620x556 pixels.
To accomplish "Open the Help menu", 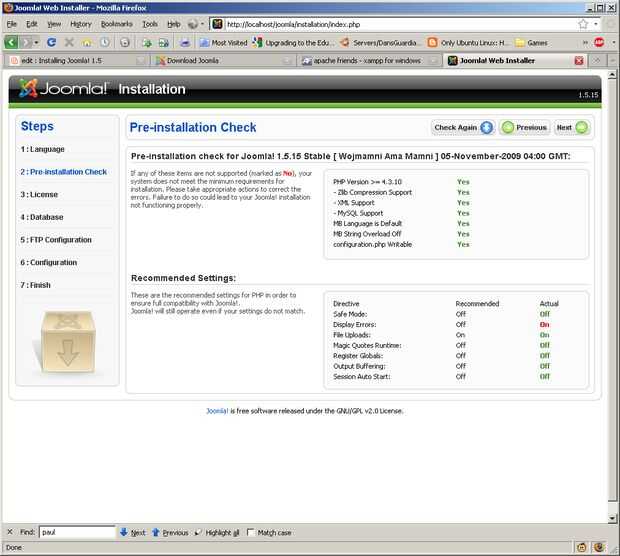I will click(x=174, y=24).
